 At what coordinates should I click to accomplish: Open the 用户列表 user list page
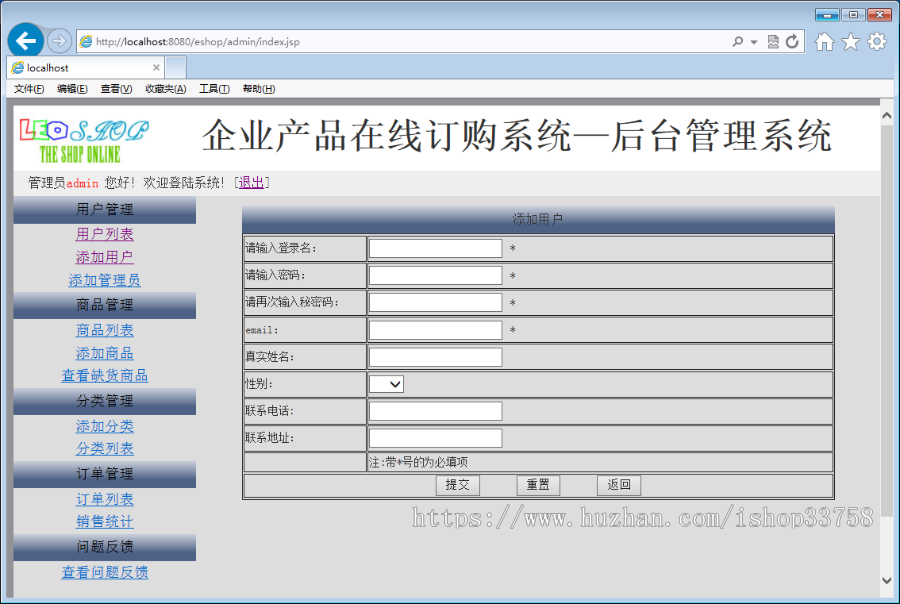(x=104, y=234)
